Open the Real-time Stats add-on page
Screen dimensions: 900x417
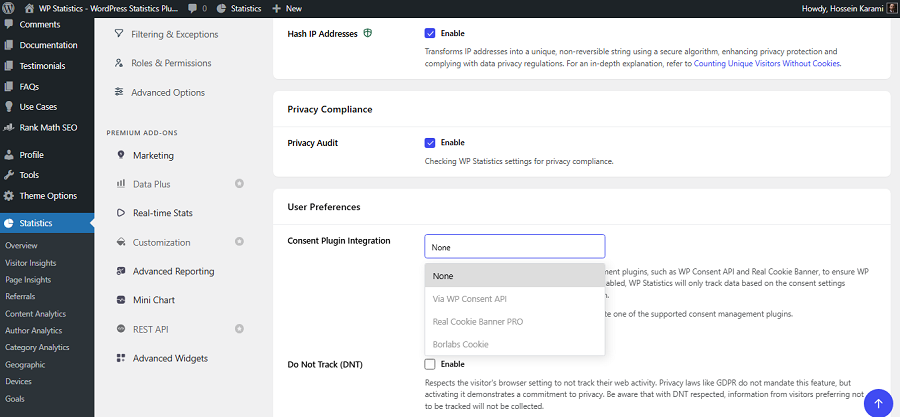click(162, 213)
